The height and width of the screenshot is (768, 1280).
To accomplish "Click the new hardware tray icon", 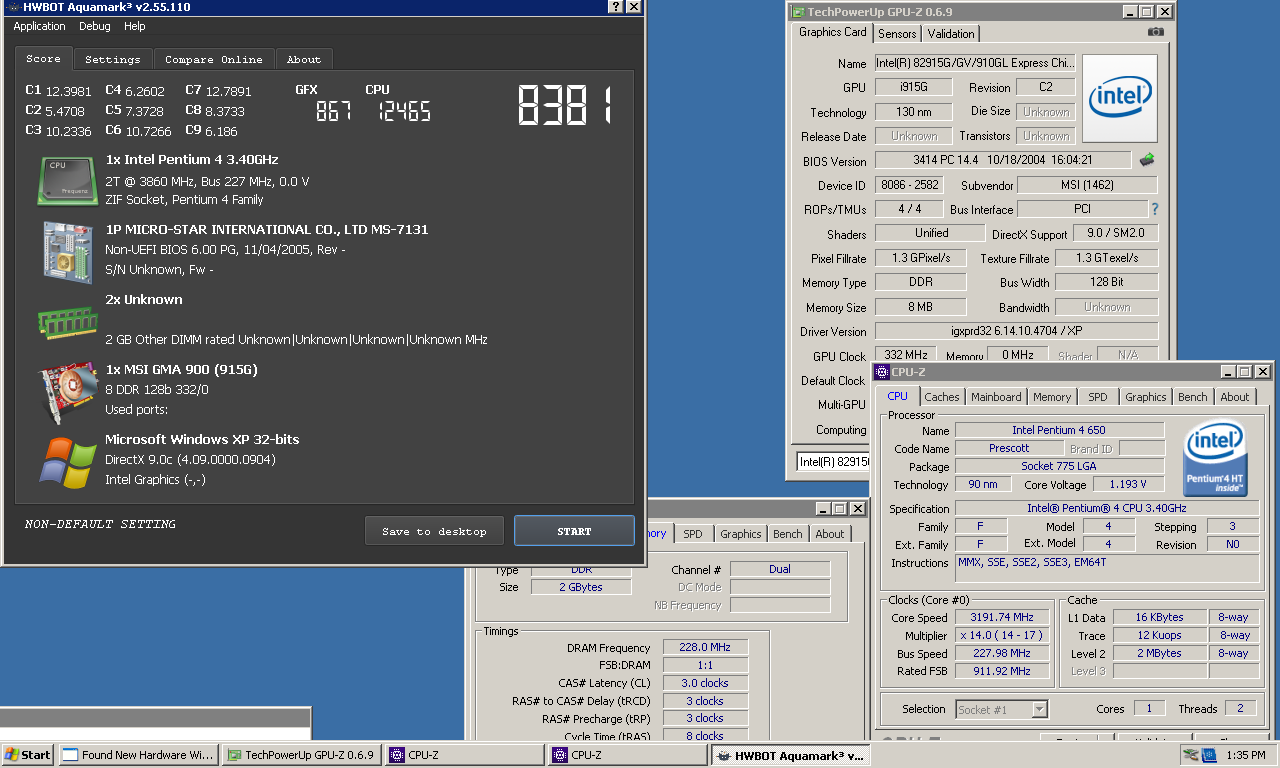I will 1190,755.
